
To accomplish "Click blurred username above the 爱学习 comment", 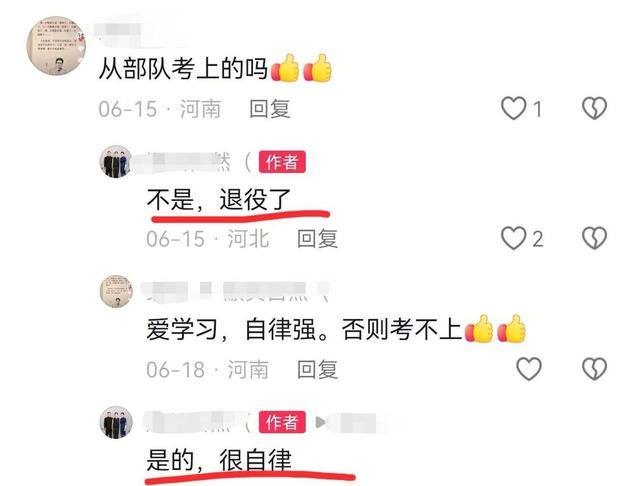I will tap(235, 290).
